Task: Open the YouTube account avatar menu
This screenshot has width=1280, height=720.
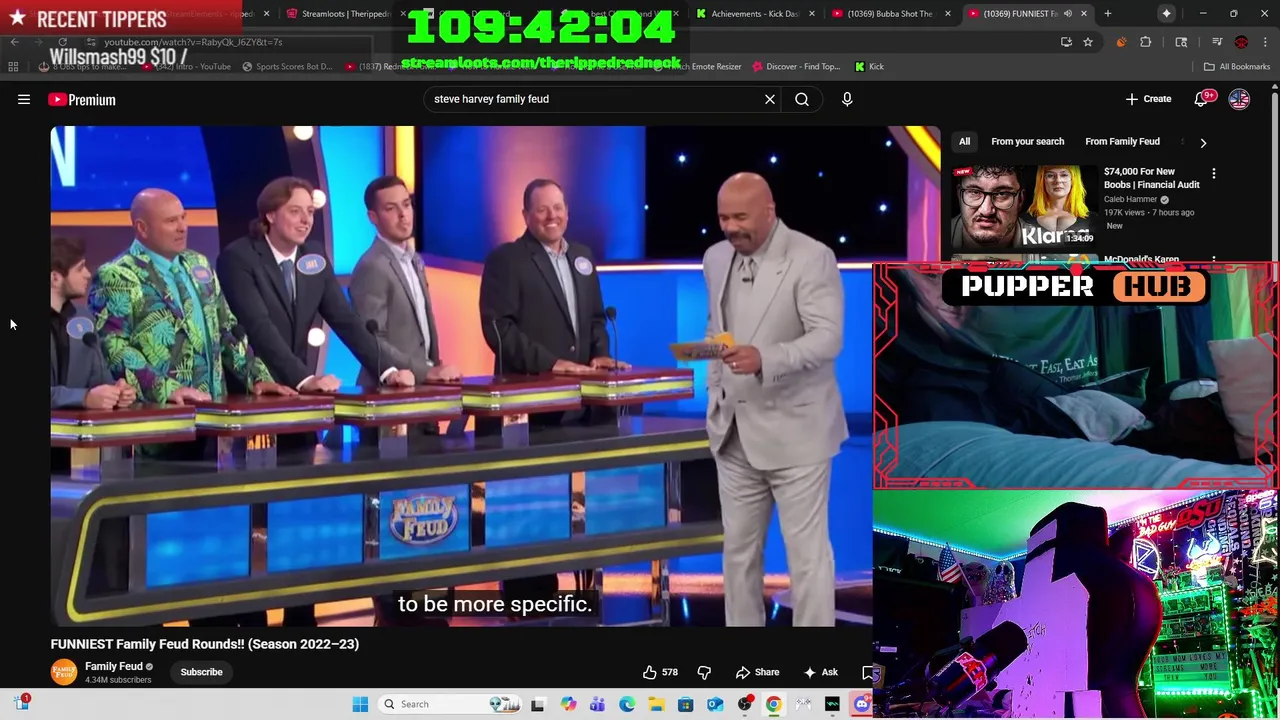Action: coord(1239,99)
